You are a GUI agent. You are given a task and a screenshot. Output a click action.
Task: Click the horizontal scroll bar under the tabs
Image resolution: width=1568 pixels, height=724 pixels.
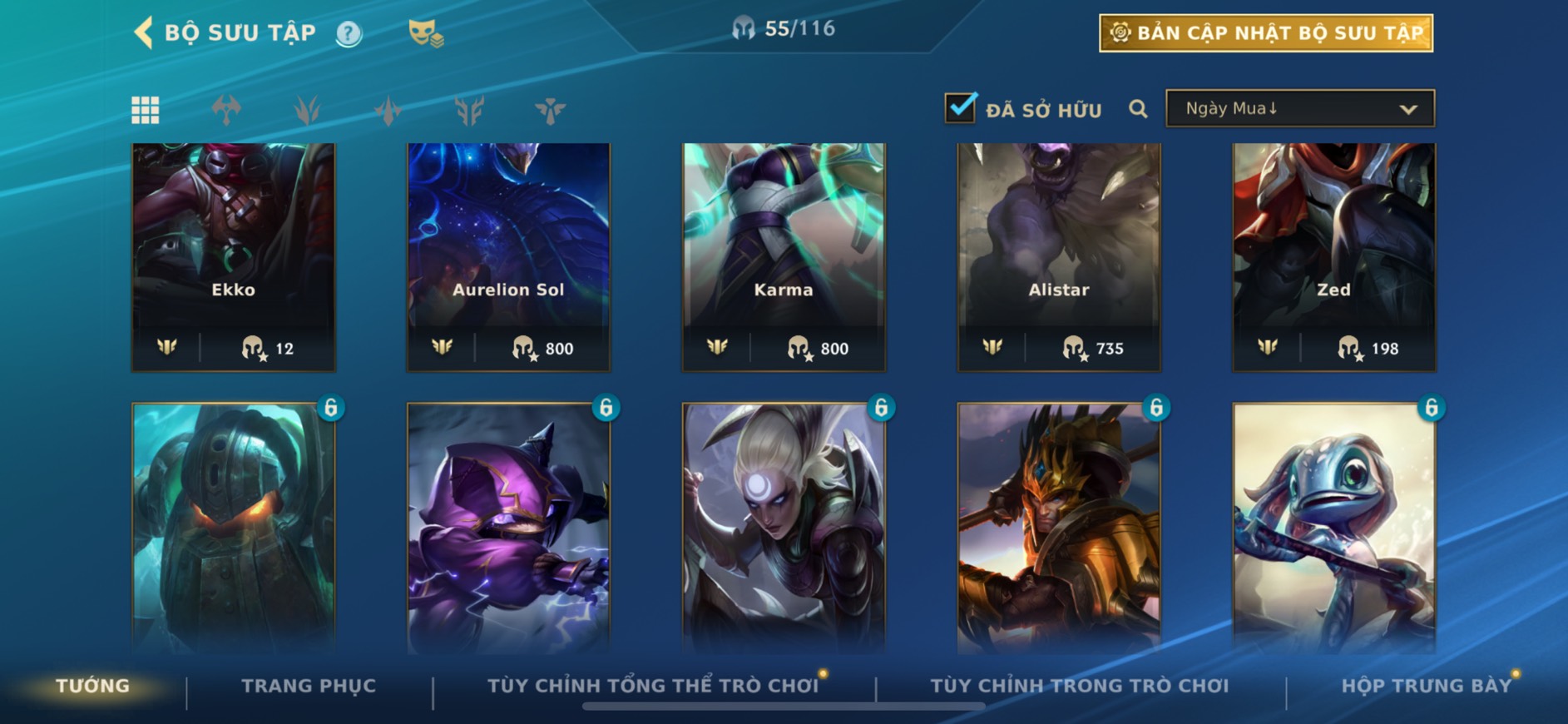(784, 707)
